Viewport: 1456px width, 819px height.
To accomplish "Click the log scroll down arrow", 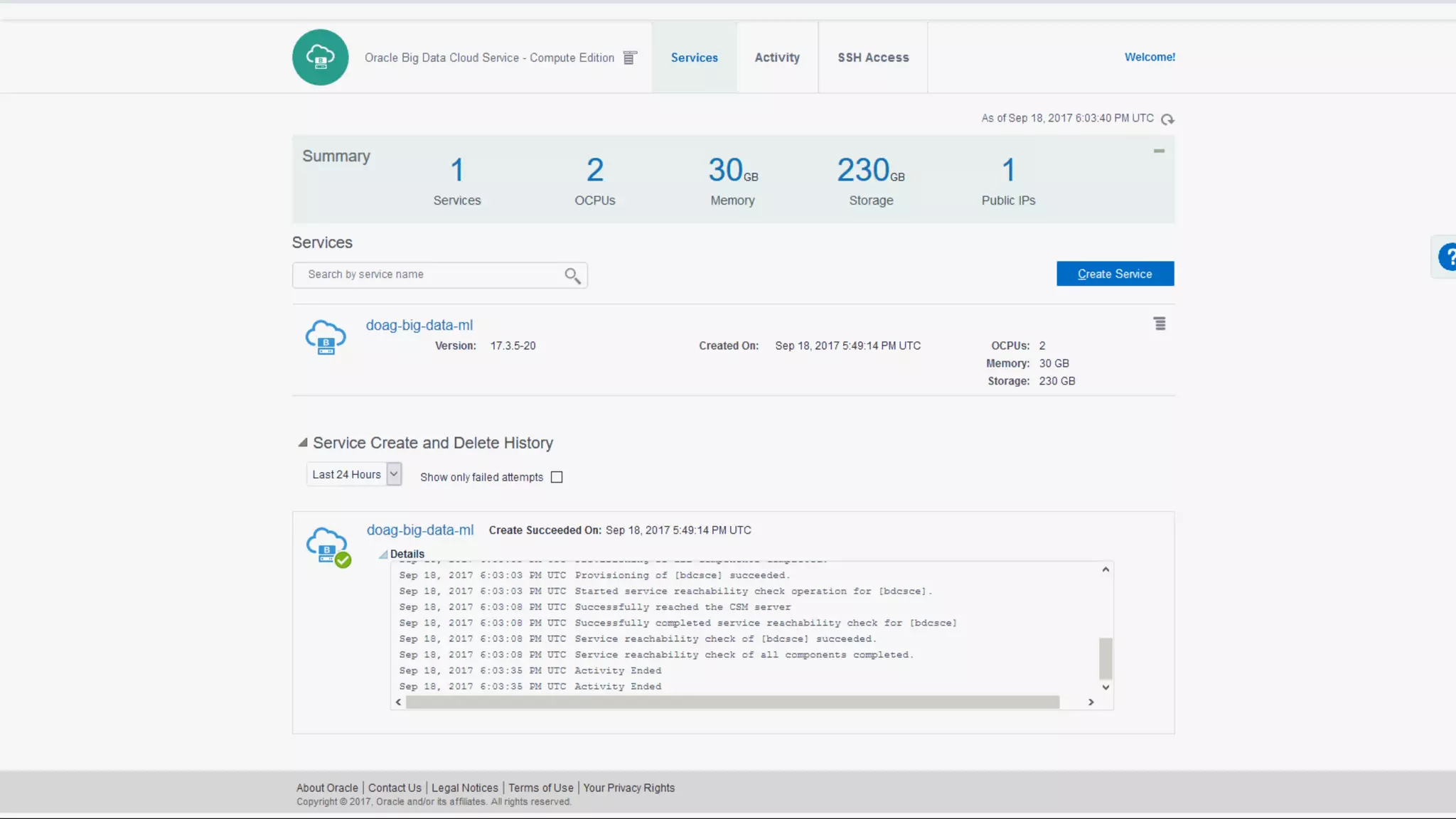I will point(1106,687).
